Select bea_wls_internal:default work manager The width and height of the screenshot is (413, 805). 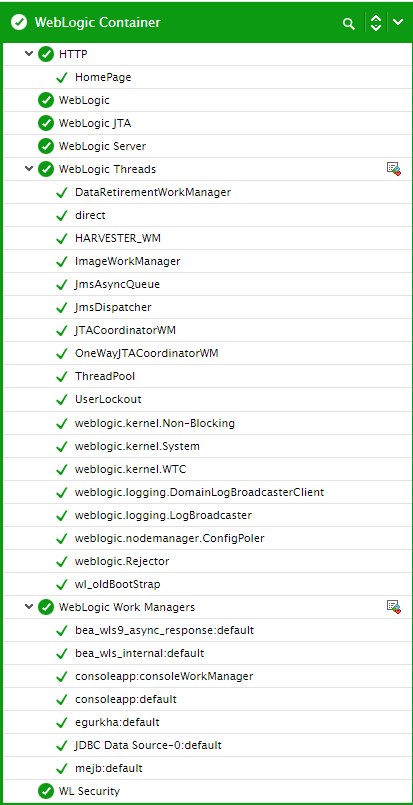coord(140,654)
